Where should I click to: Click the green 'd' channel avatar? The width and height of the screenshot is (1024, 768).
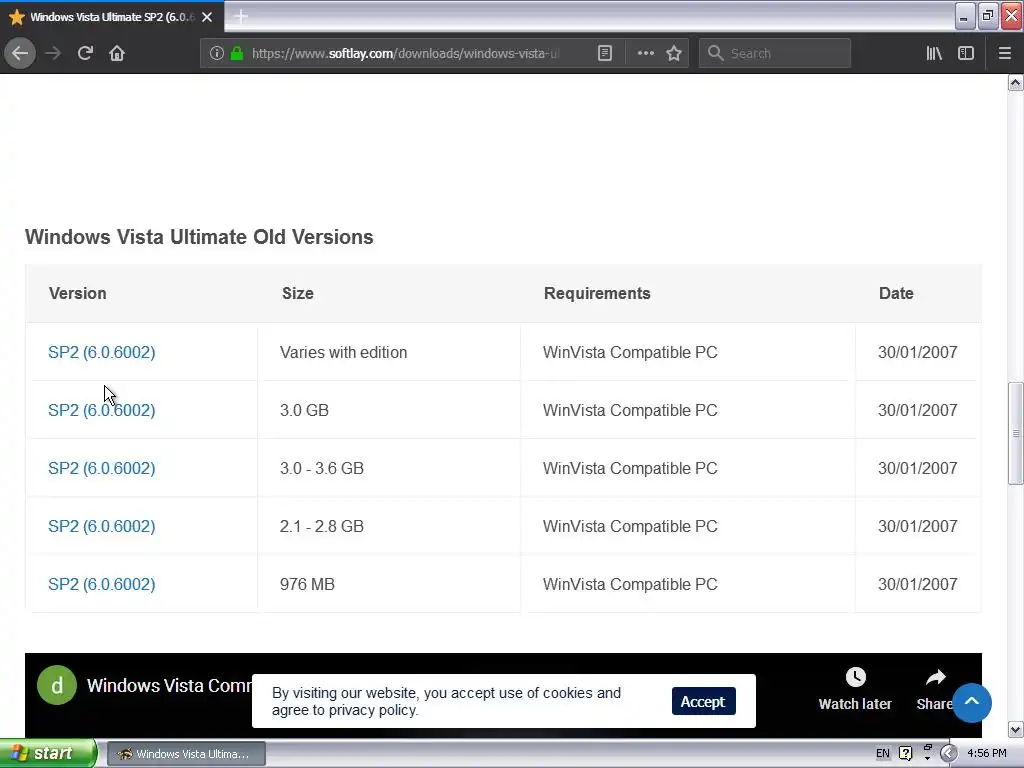pyautogui.click(x=57, y=685)
